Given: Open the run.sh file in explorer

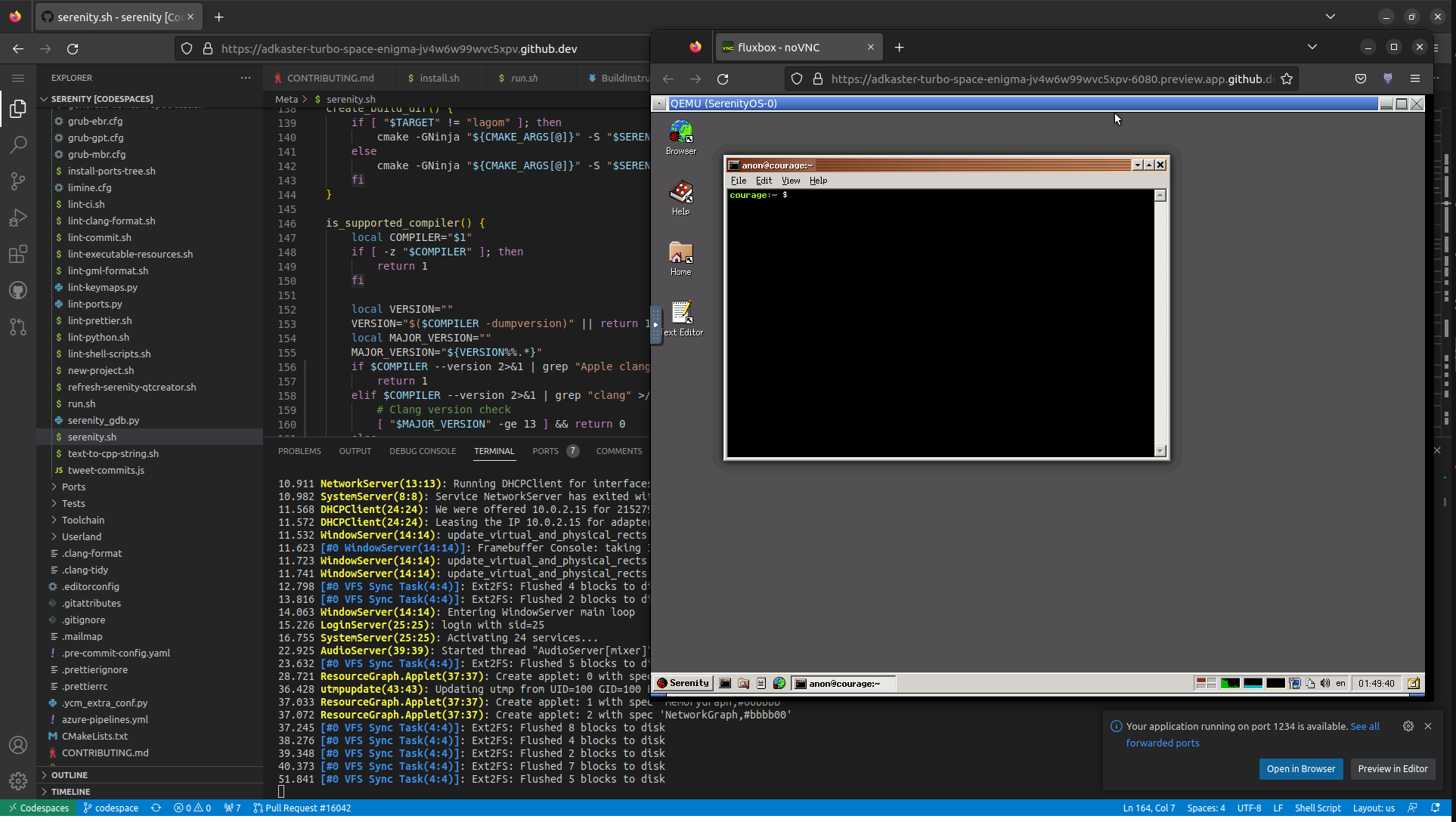Looking at the screenshot, I should click(82, 403).
